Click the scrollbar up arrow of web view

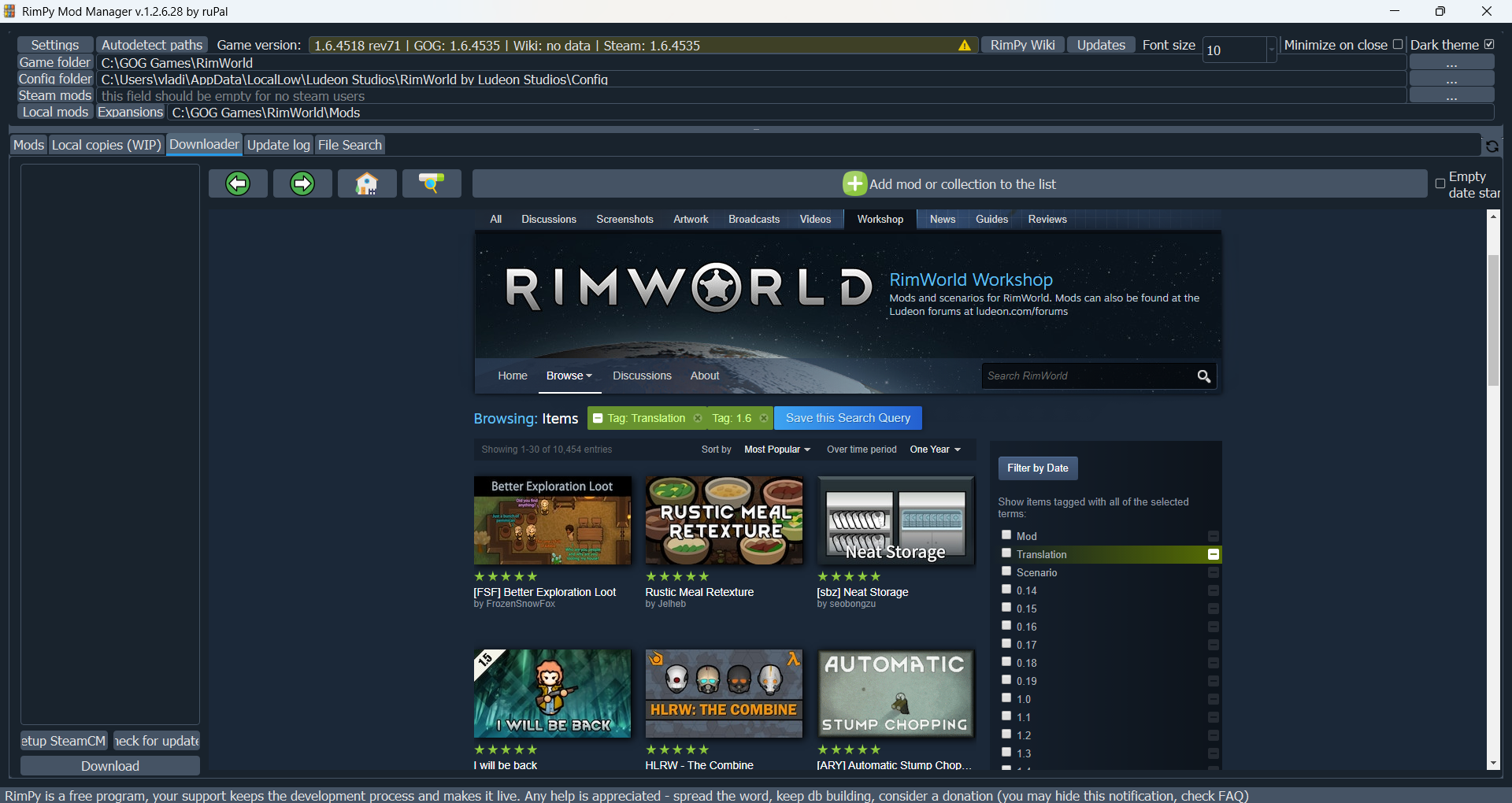click(1493, 216)
